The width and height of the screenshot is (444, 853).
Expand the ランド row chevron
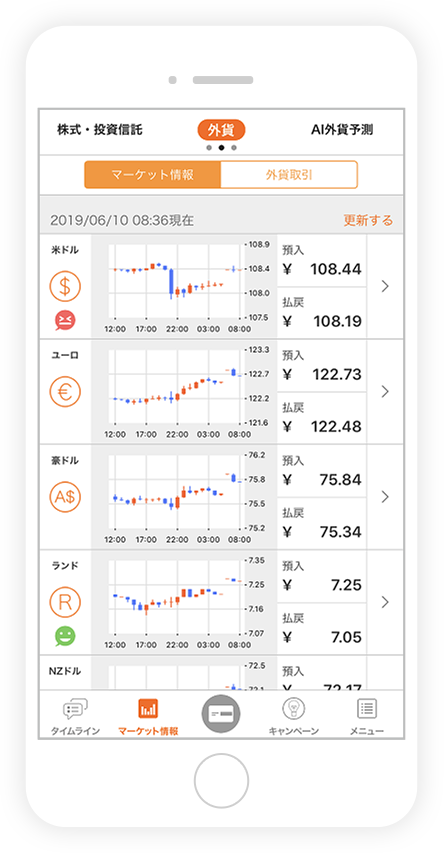[385, 602]
